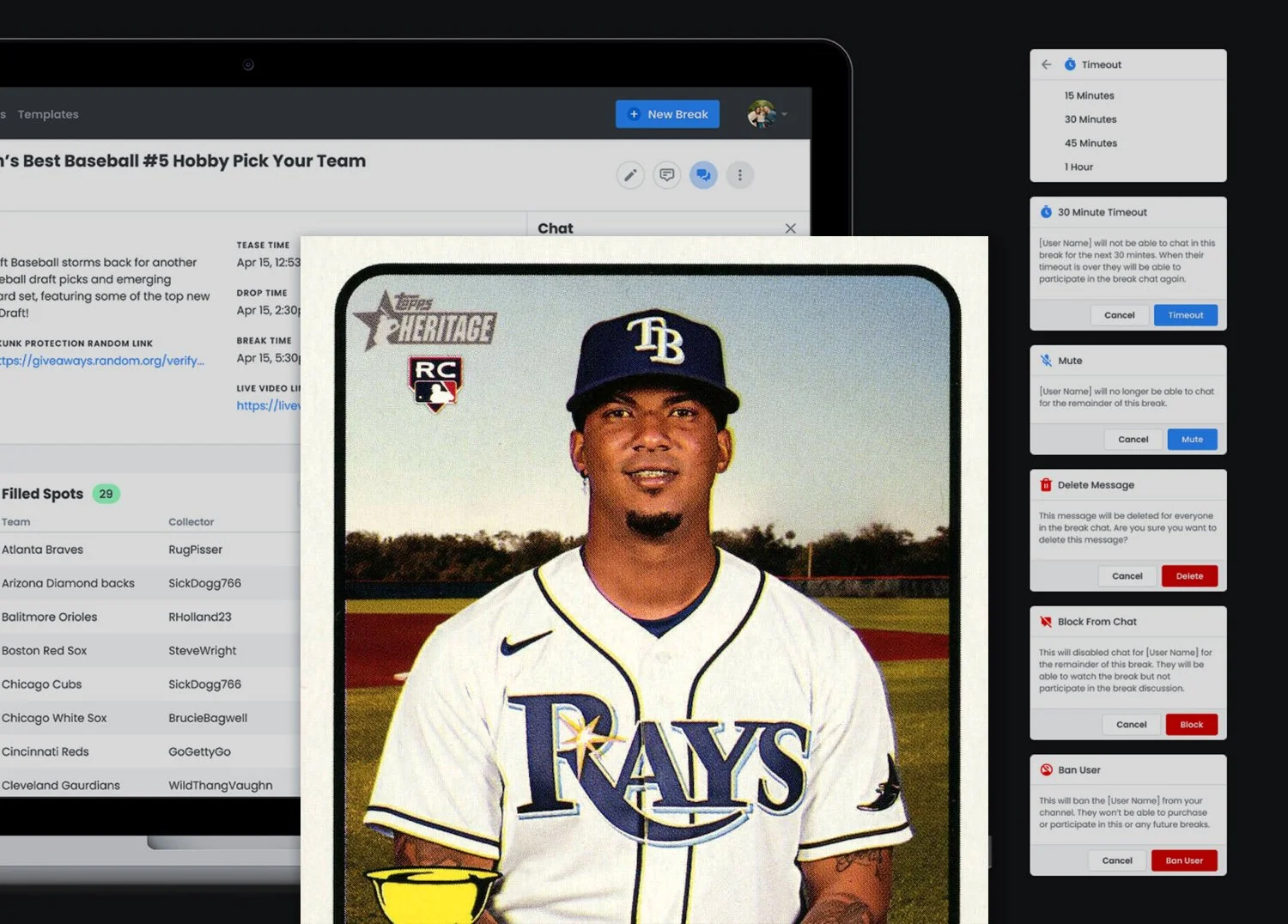Select the Balitmore Orioles team cell
This screenshot has width=1288, height=924.
coord(49,617)
